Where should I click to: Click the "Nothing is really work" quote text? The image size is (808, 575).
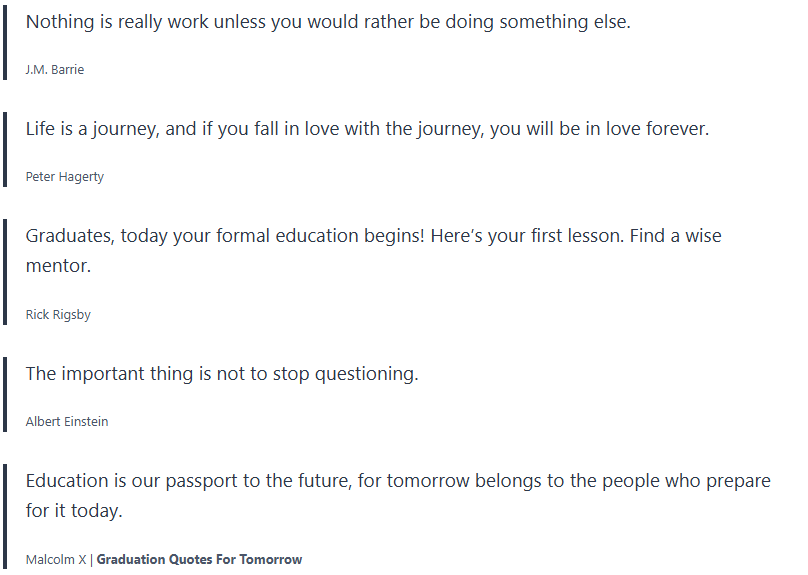click(x=328, y=22)
